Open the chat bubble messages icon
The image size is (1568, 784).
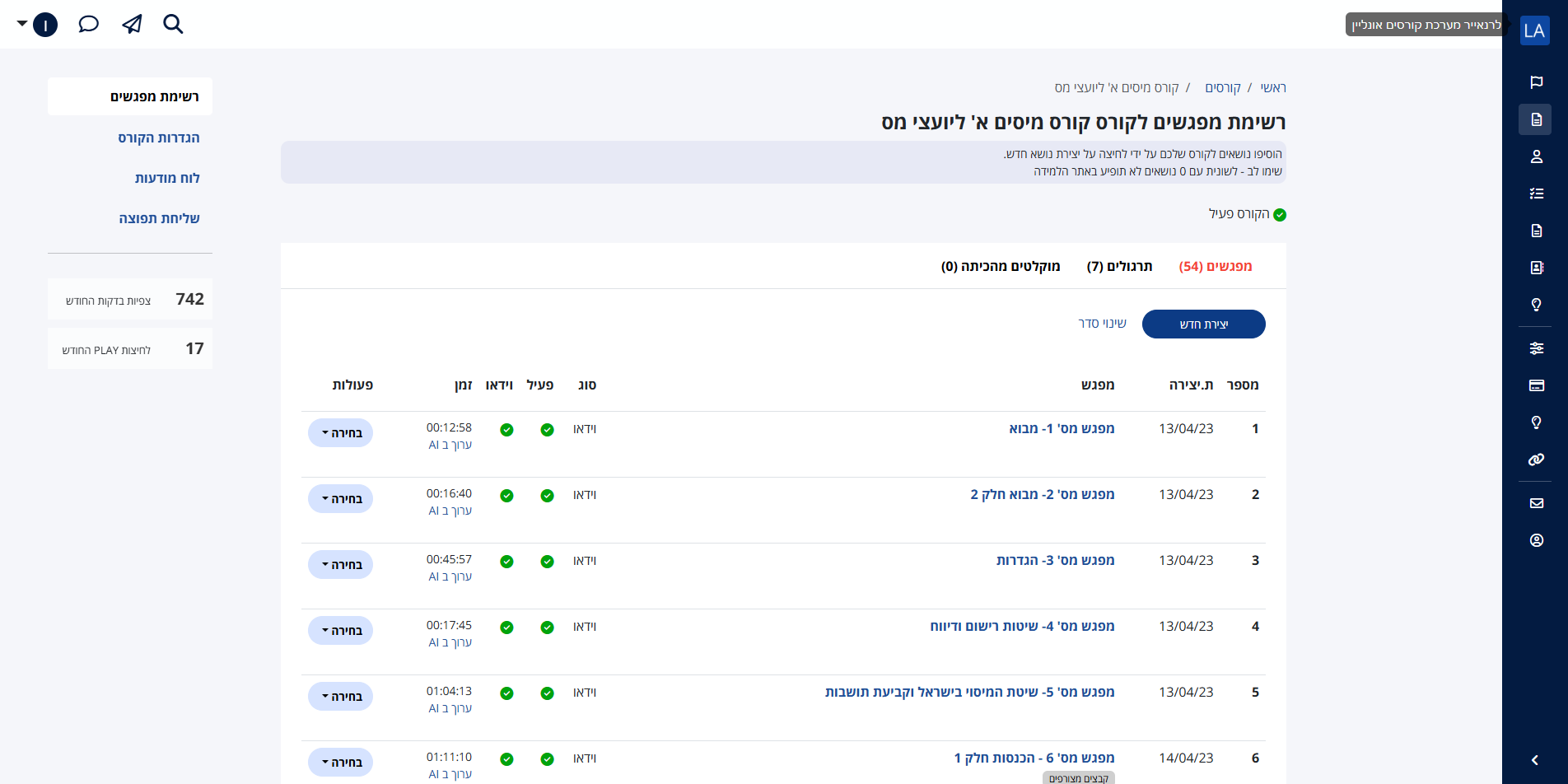coord(88,24)
